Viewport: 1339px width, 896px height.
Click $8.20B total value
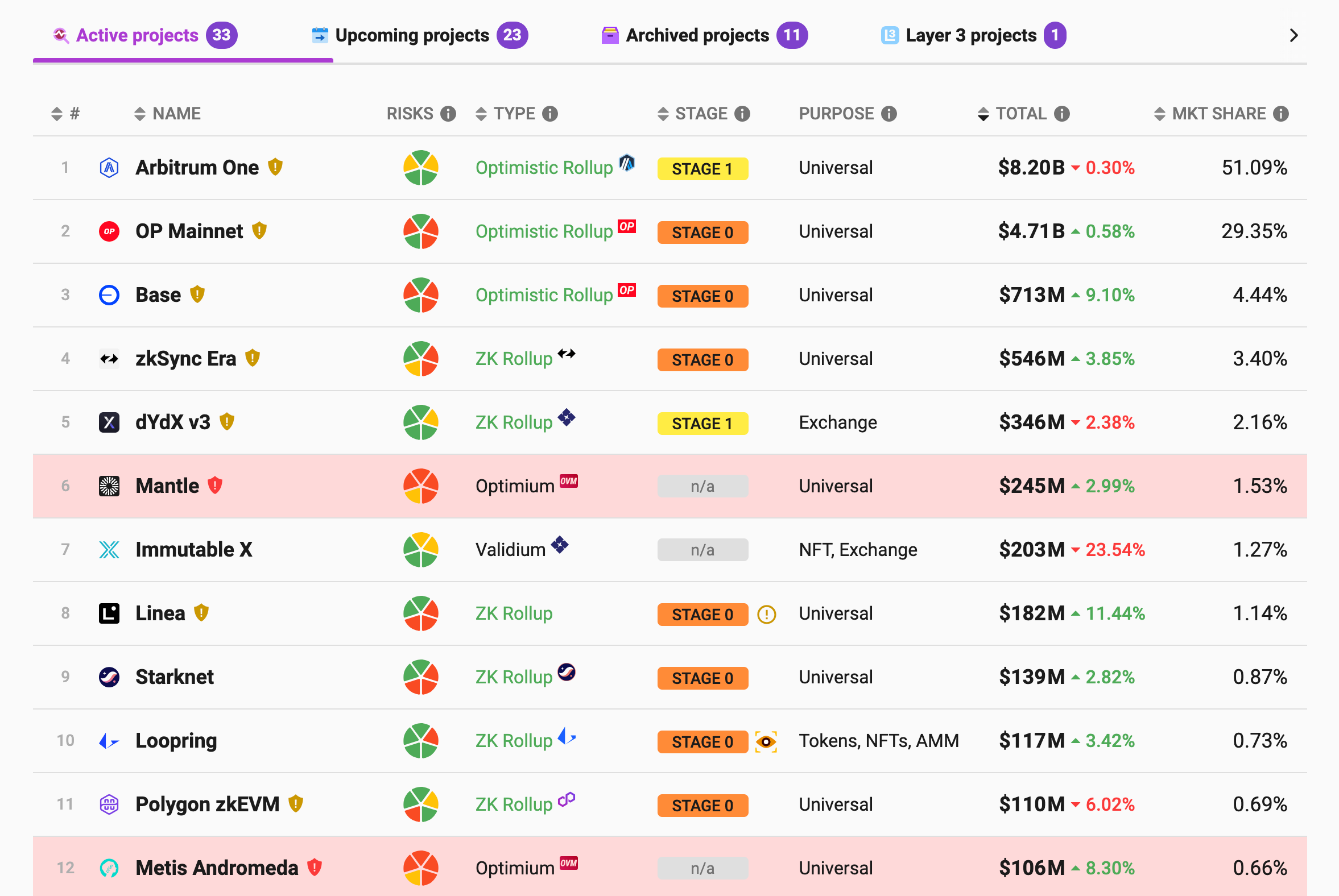click(1031, 167)
